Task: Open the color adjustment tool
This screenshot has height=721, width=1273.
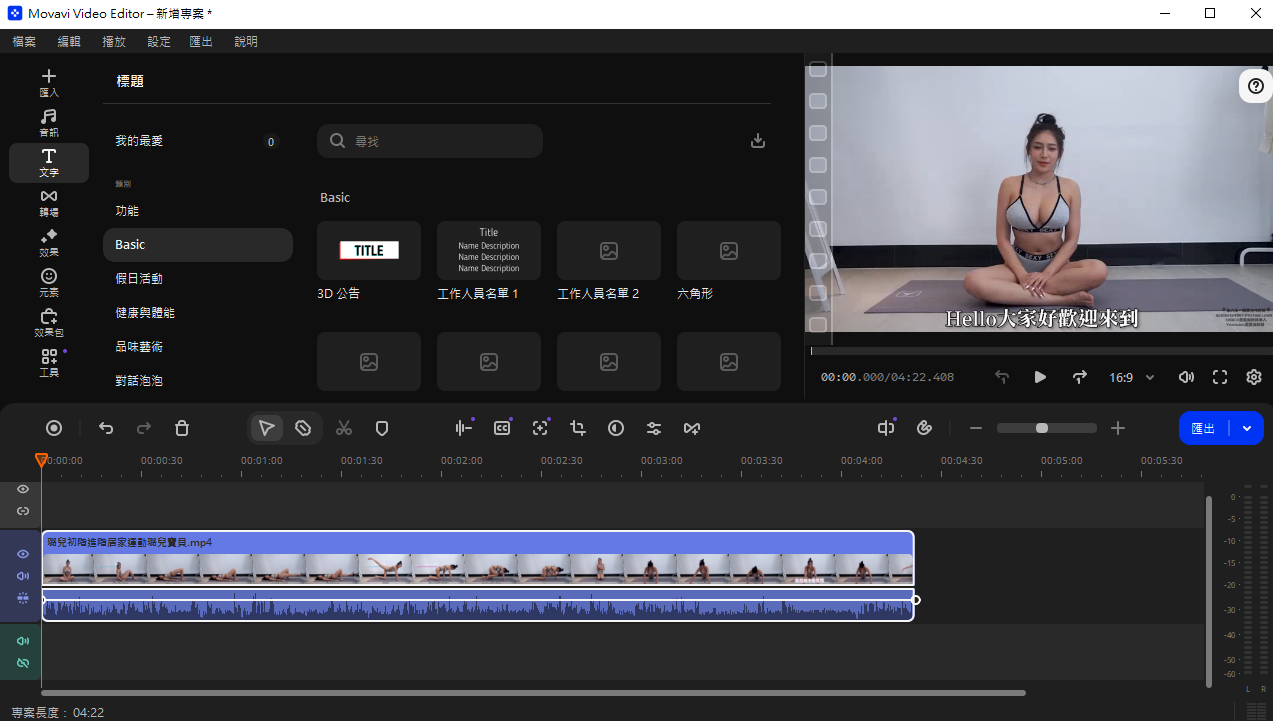Action: click(616, 428)
